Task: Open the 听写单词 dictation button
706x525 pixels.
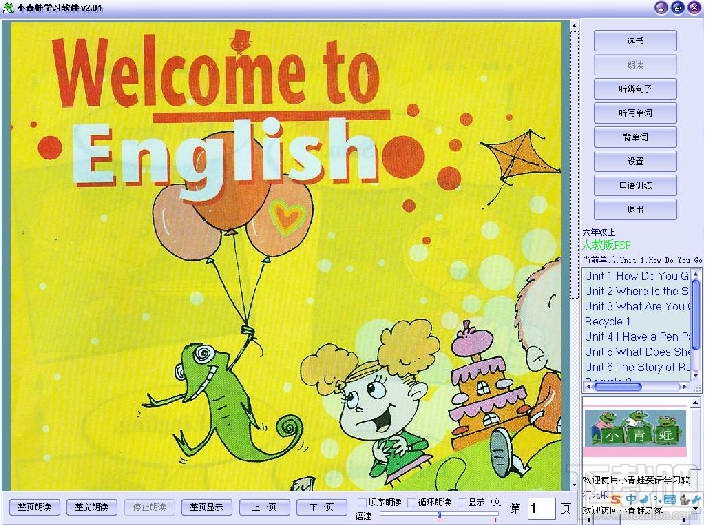Action: pyautogui.click(x=635, y=113)
